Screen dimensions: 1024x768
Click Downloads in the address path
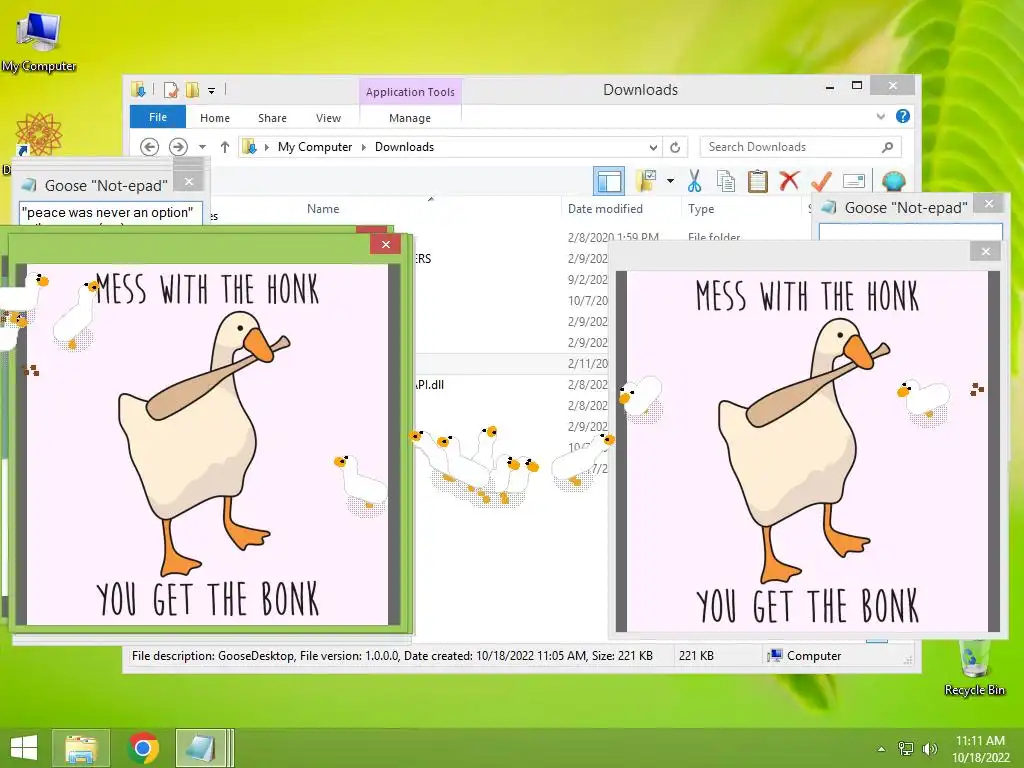coord(404,147)
